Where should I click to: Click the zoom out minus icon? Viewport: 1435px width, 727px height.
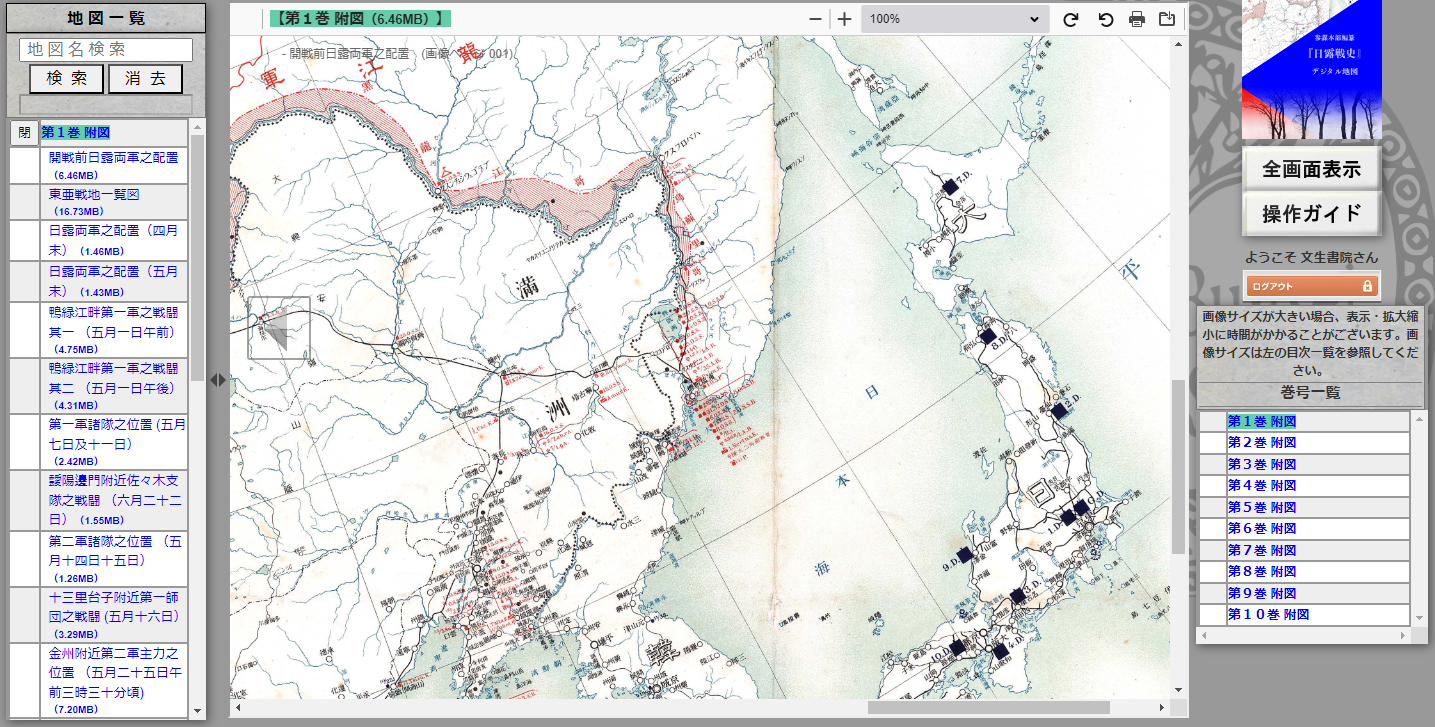point(815,19)
